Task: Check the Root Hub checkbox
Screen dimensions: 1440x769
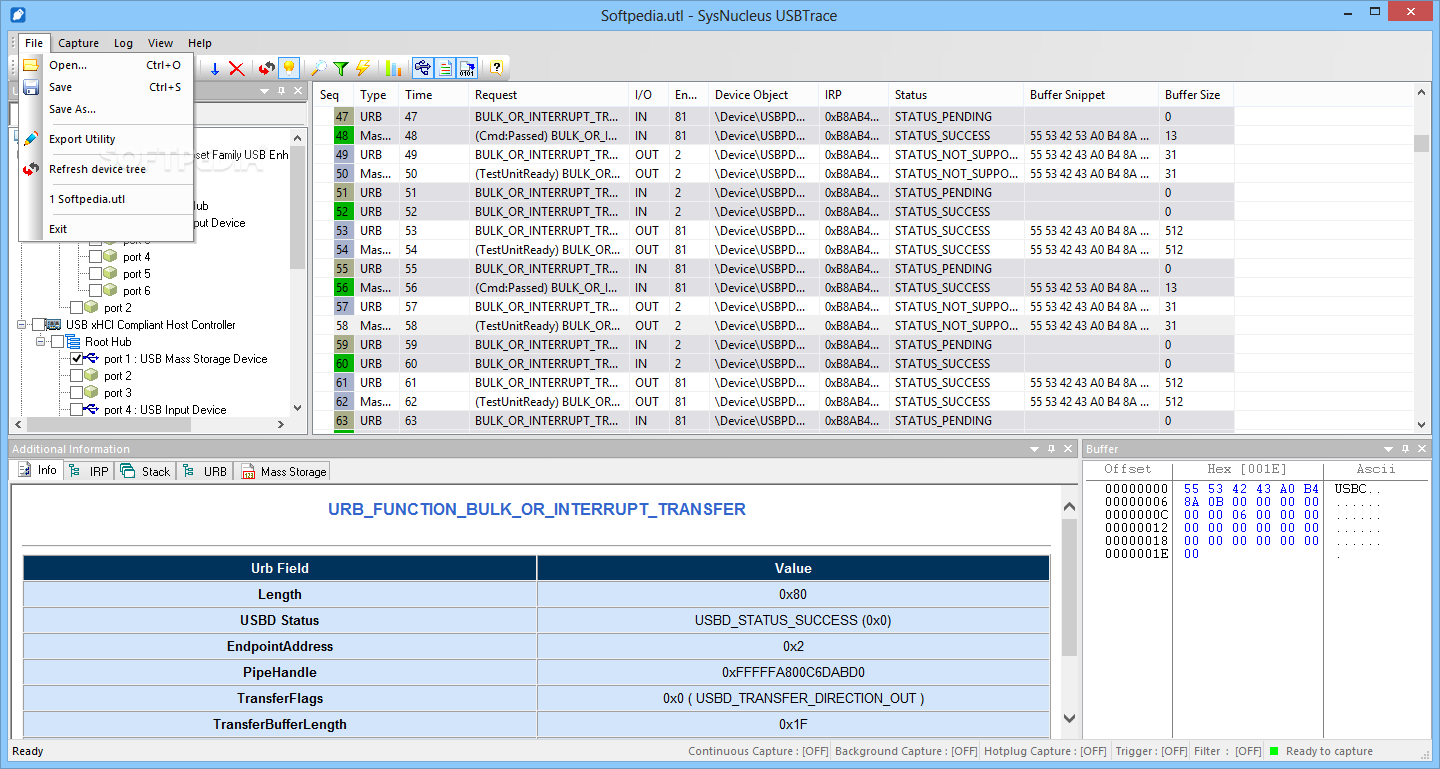Action: (x=58, y=342)
